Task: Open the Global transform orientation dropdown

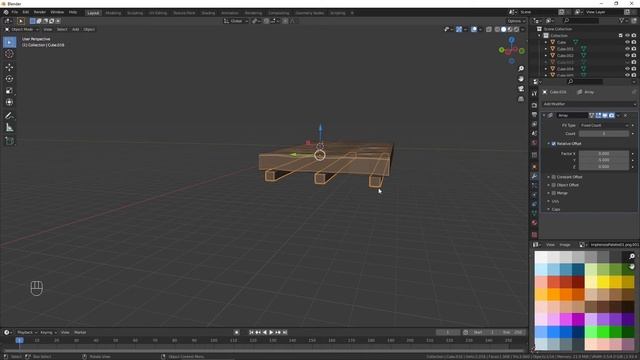Action: tap(236, 21)
